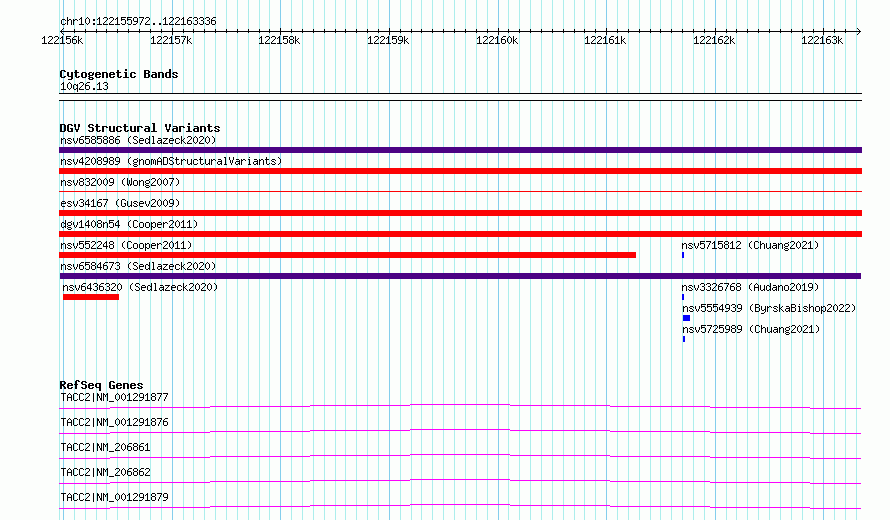Open the nsv832009 (Wong2007) variant label
Screen dimensions: 890x520
coord(120,182)
